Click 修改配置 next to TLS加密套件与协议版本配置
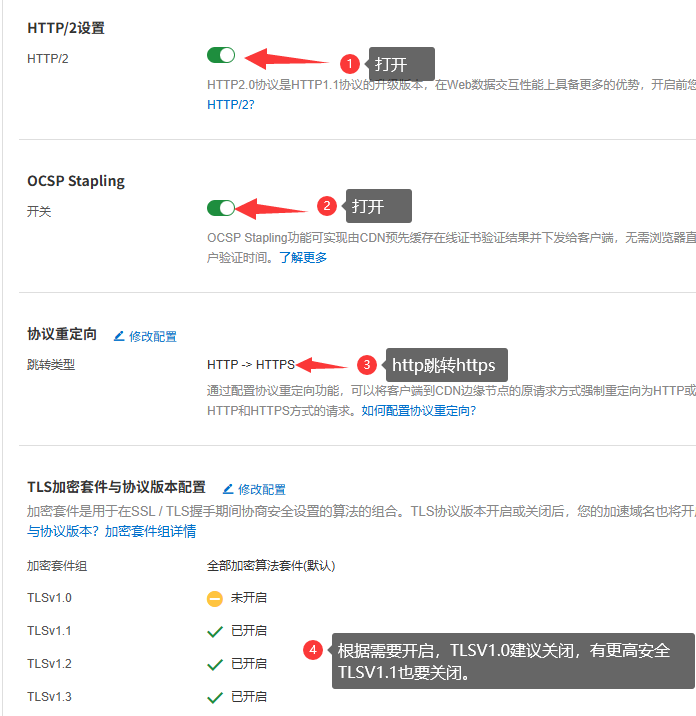696x716 pixels. [262, 490]
